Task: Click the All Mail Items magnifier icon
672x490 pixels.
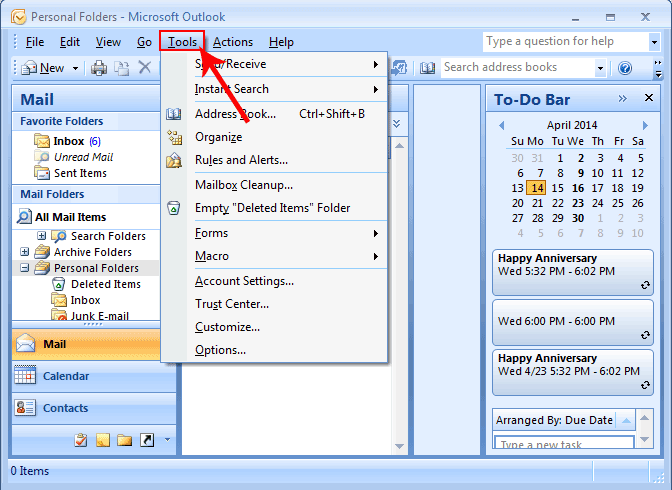Action: click(x=24, y=216)
